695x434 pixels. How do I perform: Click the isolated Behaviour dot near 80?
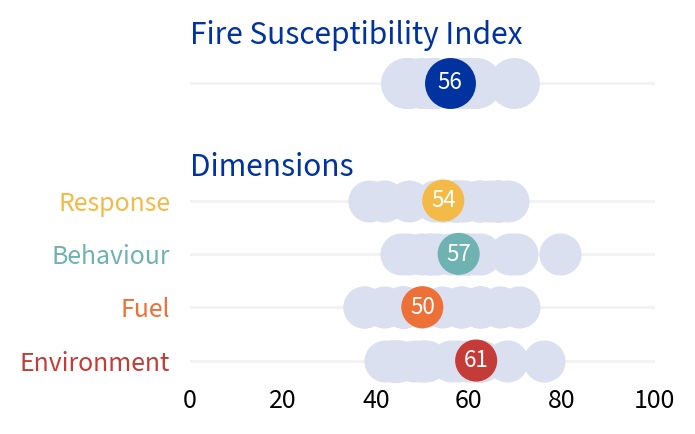click(560, 254)
